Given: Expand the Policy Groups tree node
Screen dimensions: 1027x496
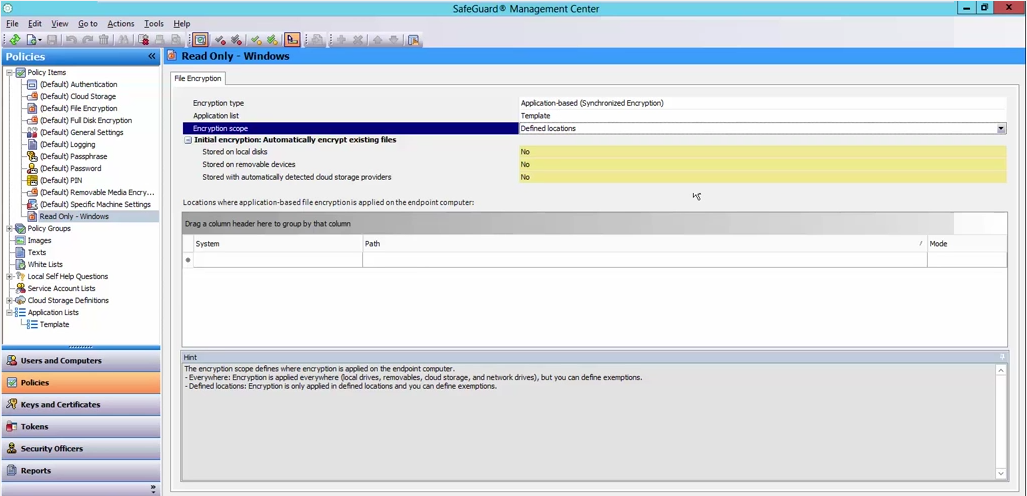Looking at the screenshot, I should click(9, 229).
